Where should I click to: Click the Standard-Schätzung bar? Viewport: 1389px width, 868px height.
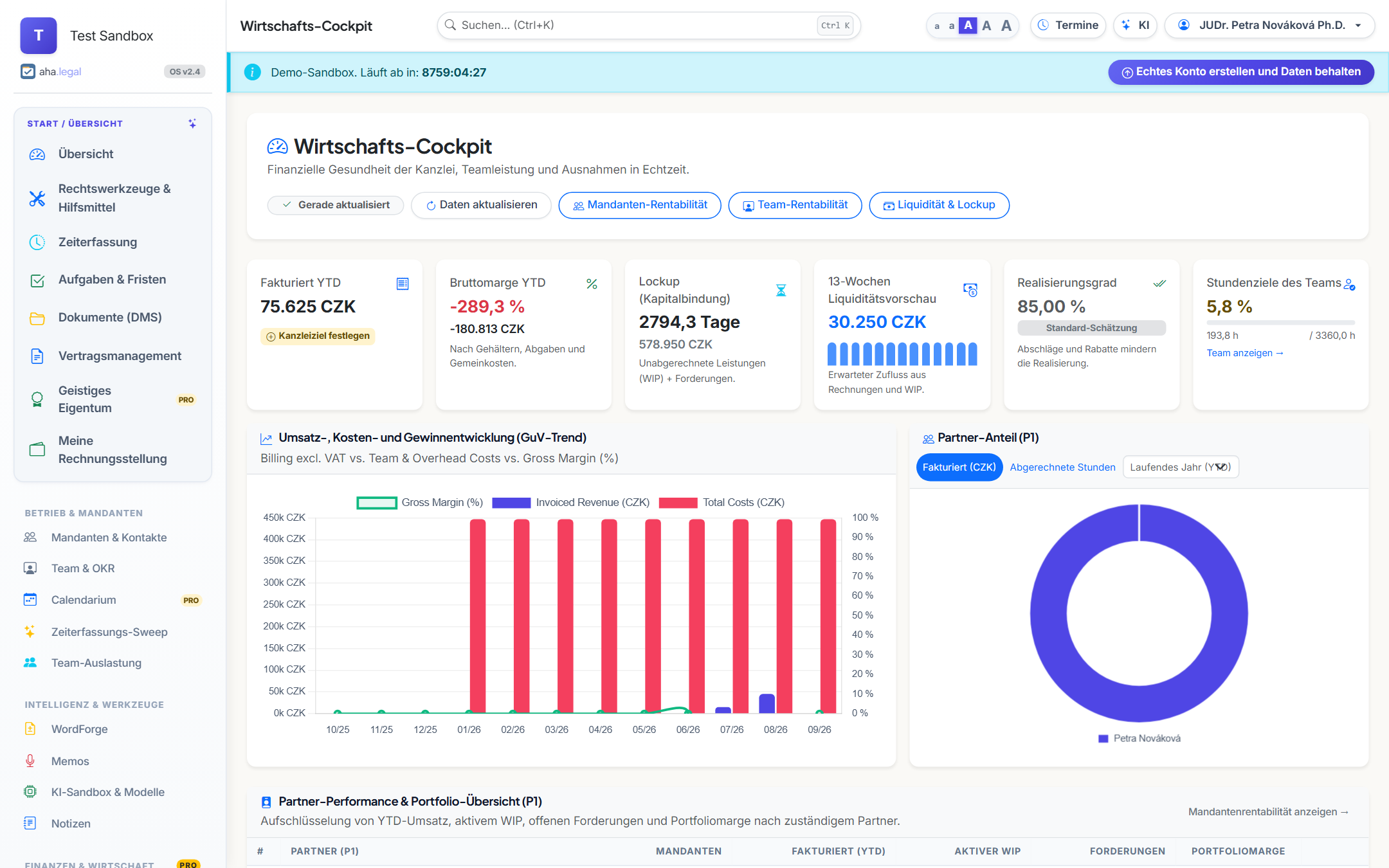coord(1091,328)
